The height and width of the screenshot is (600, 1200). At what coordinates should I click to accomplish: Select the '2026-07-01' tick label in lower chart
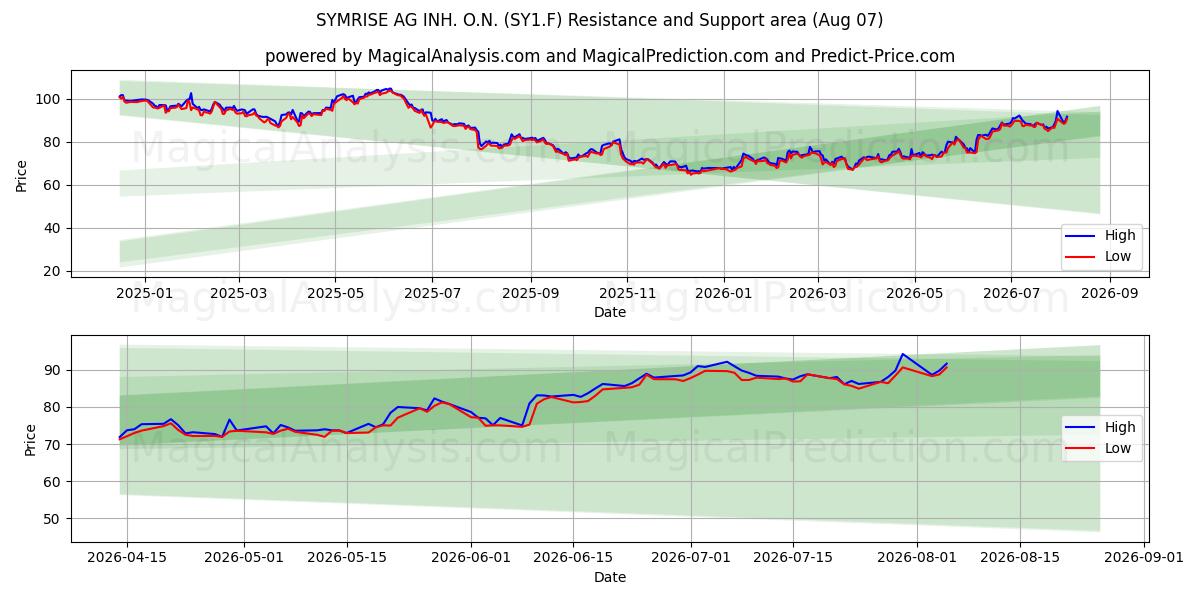(691, 558)
